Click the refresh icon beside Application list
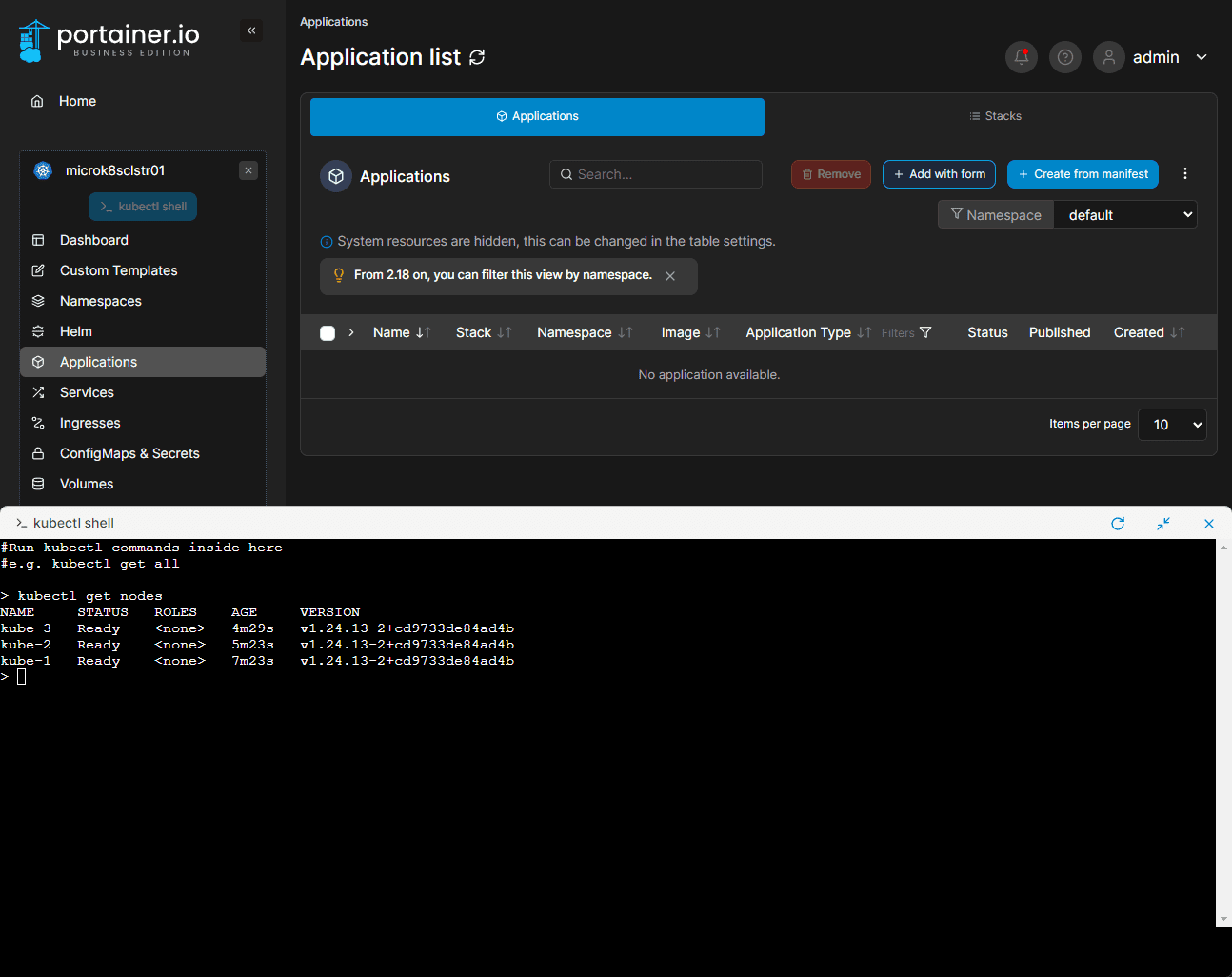1232x977 pixels. (477, 57)
